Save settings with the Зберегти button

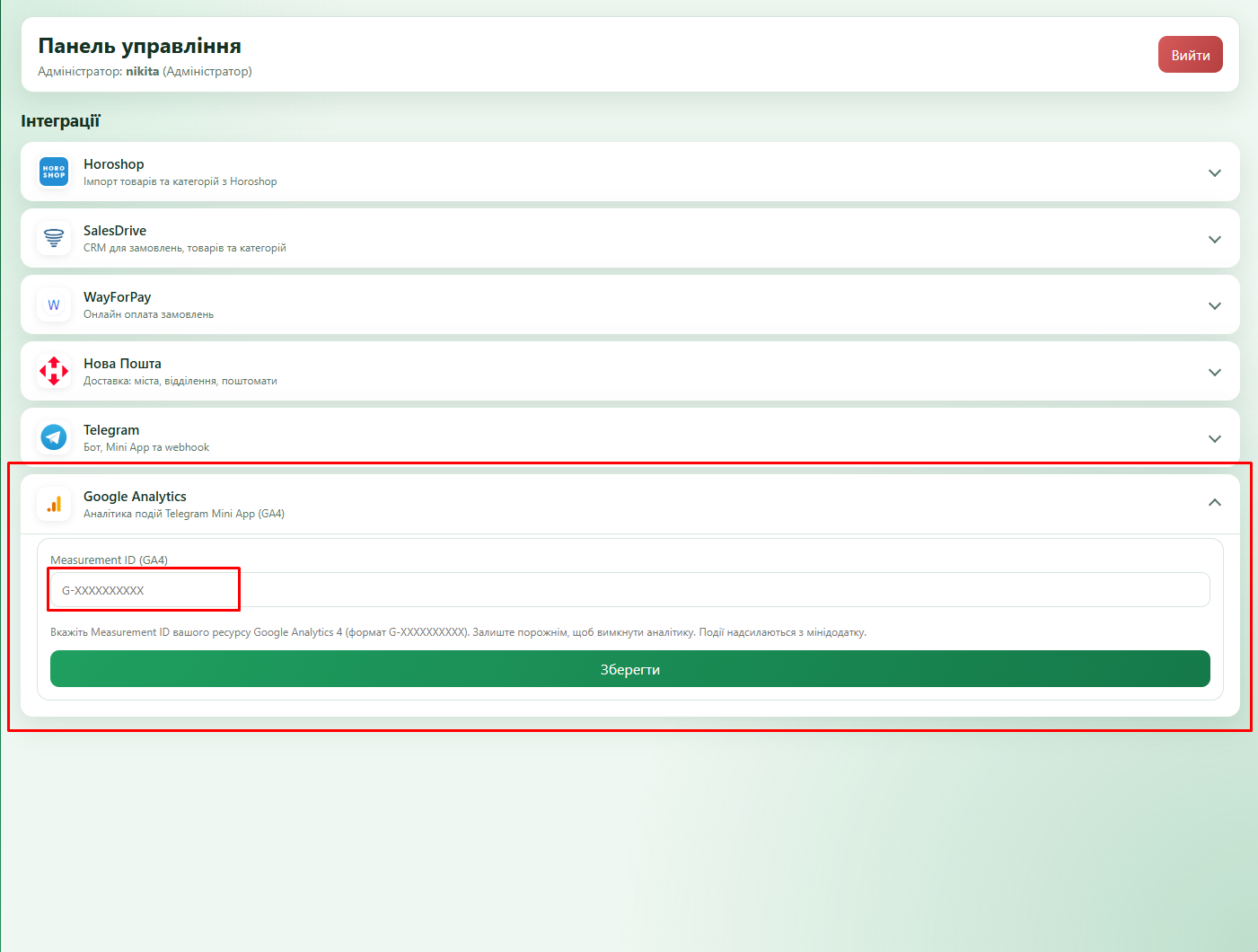point(630,669)
